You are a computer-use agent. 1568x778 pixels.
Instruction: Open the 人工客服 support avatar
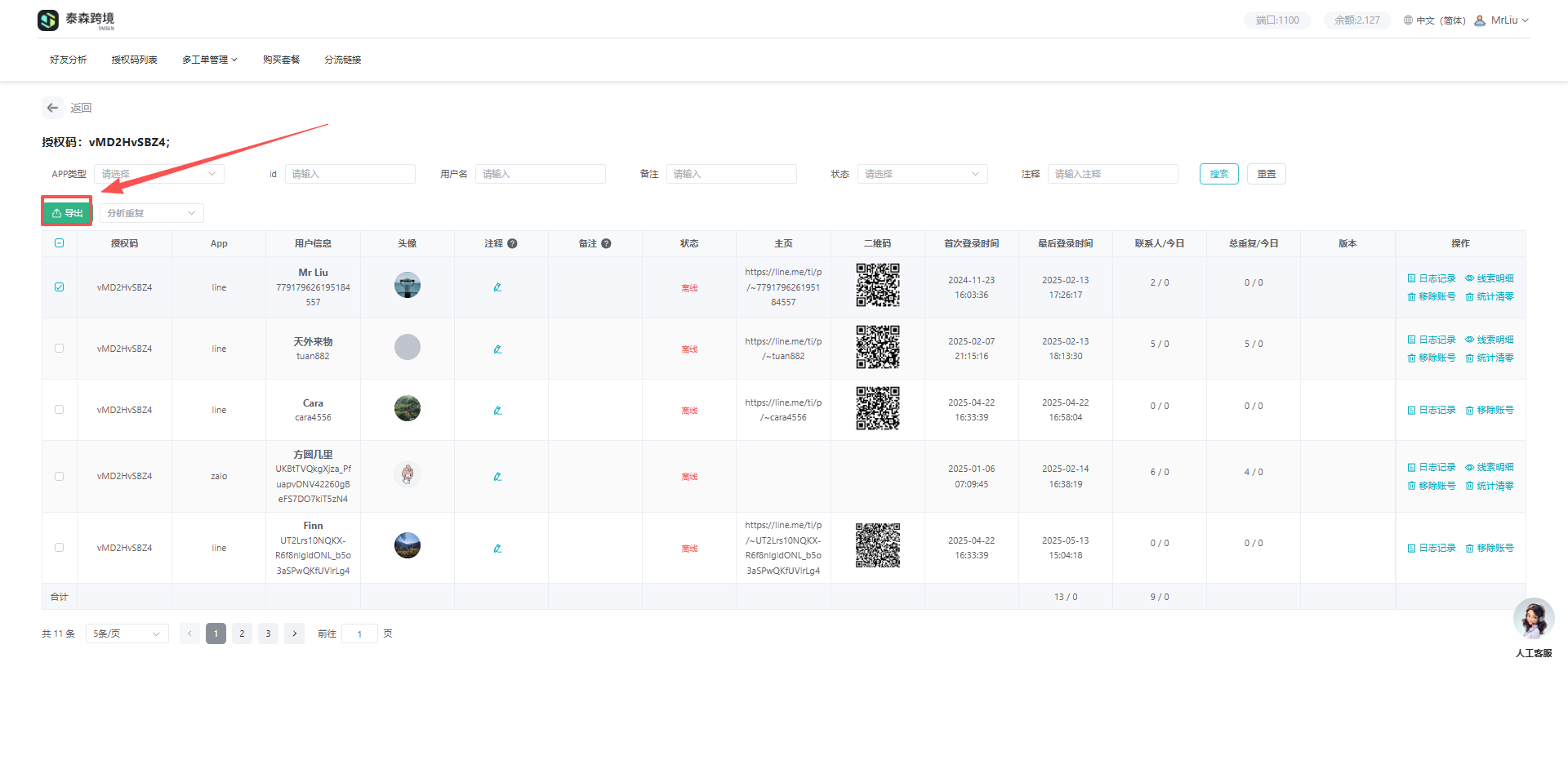pos(1533,620)
